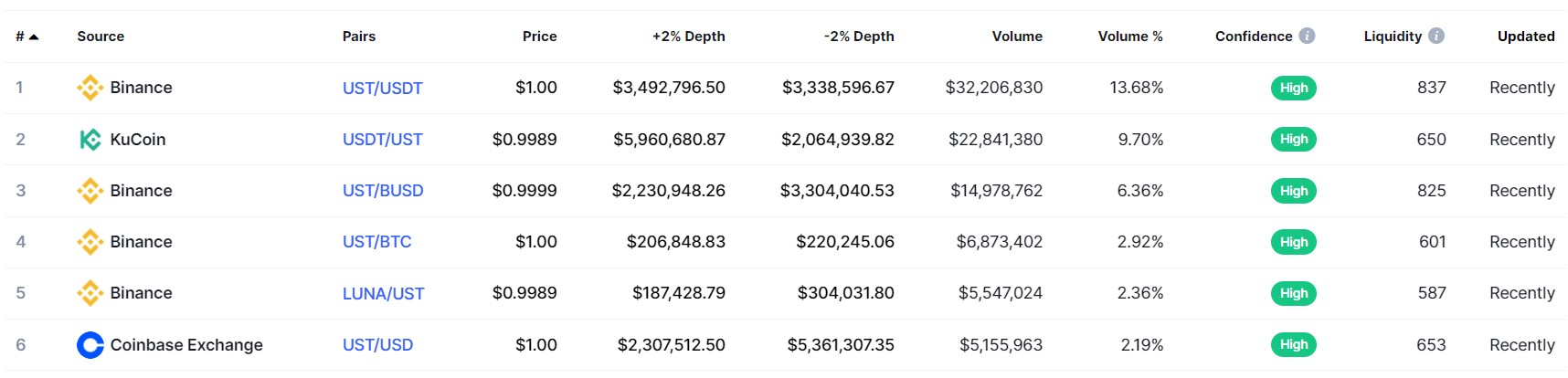
Task: Click the Binance logo beside UST/BUSD
Action: tap(90, 191)
